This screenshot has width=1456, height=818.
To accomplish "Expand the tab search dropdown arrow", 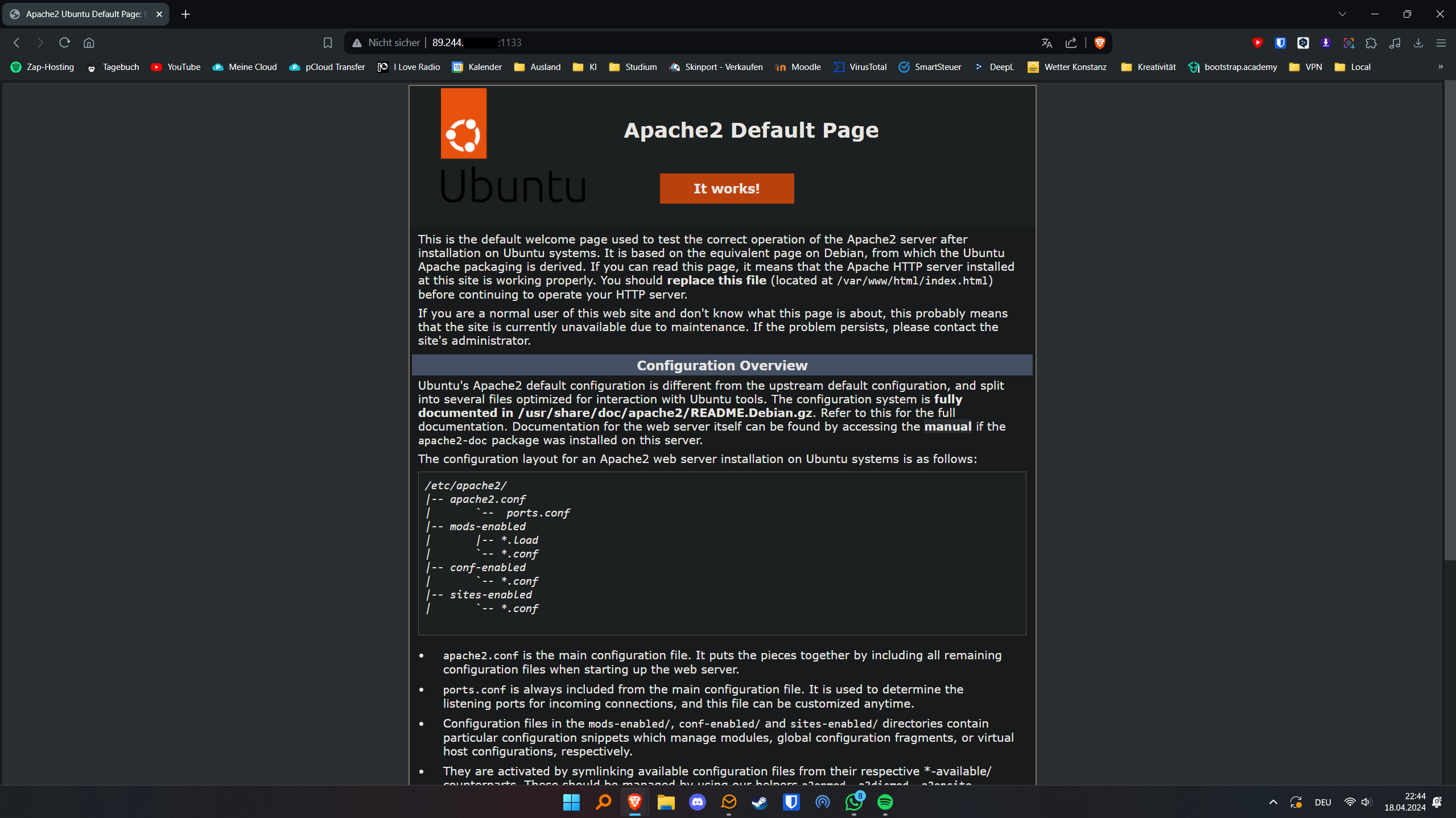I will [x=1342, y=14].
